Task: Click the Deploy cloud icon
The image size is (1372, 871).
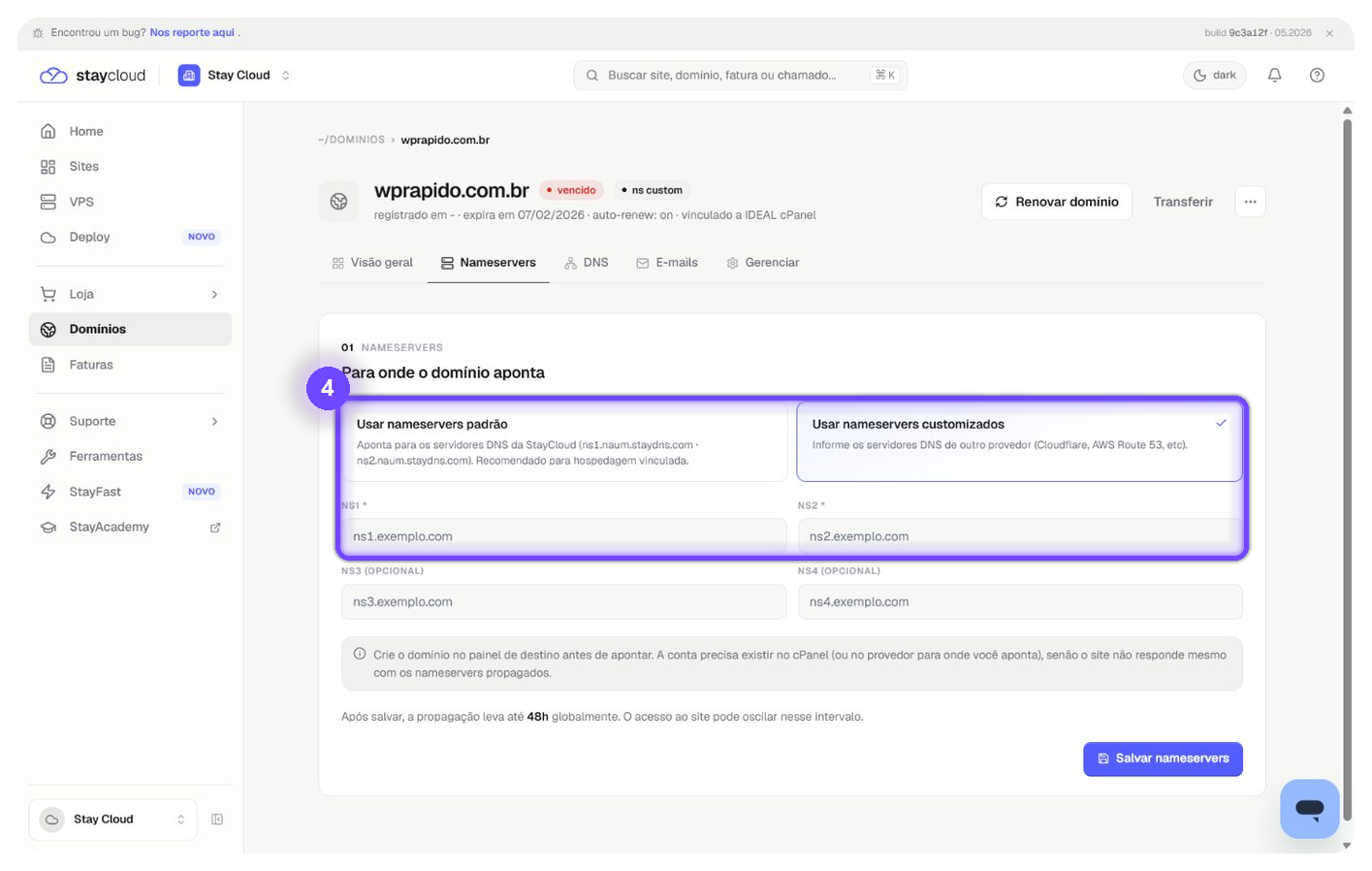Action: [48, 237]
